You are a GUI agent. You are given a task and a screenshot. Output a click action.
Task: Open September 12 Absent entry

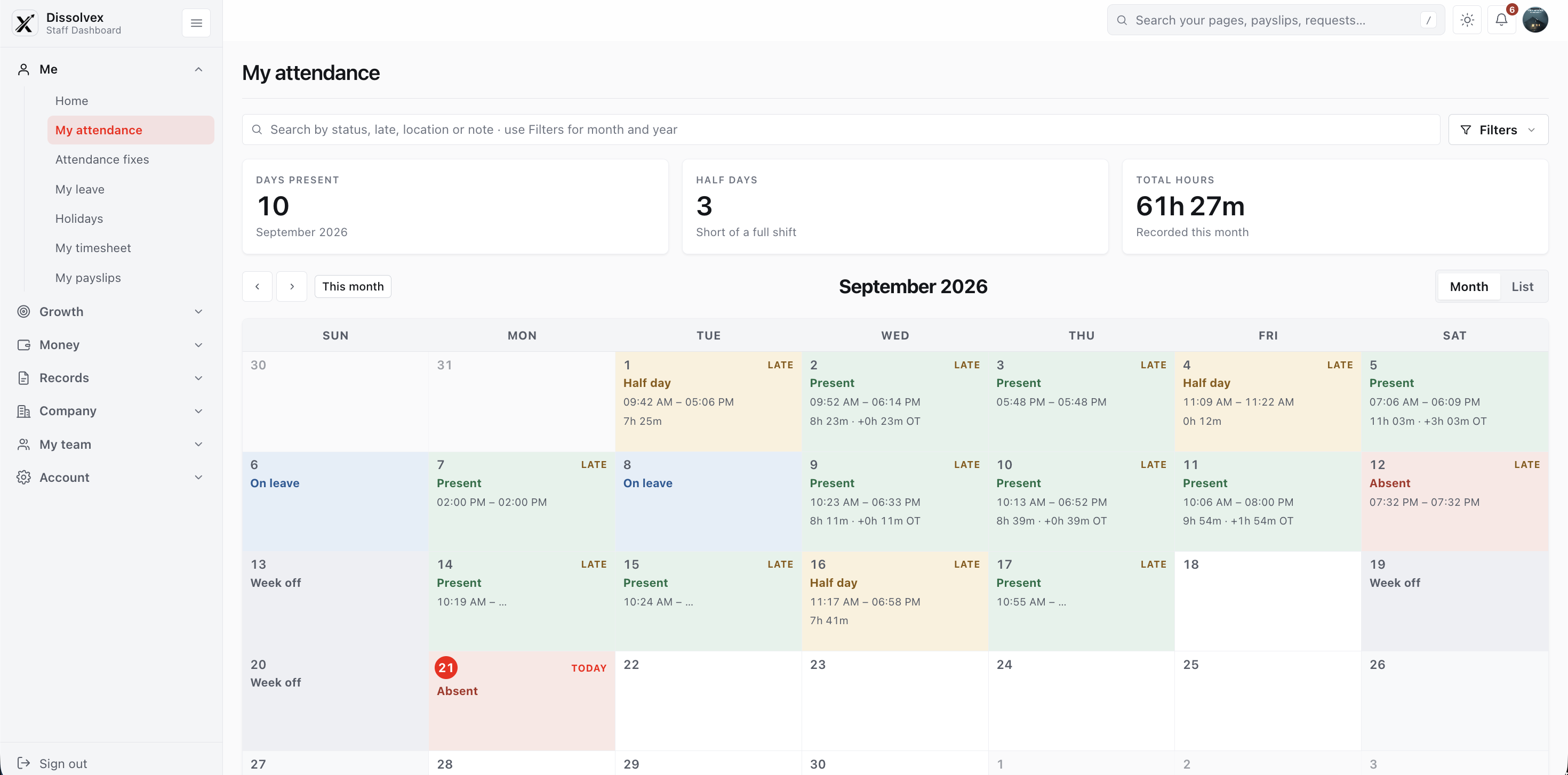(x=1455, y=501)
